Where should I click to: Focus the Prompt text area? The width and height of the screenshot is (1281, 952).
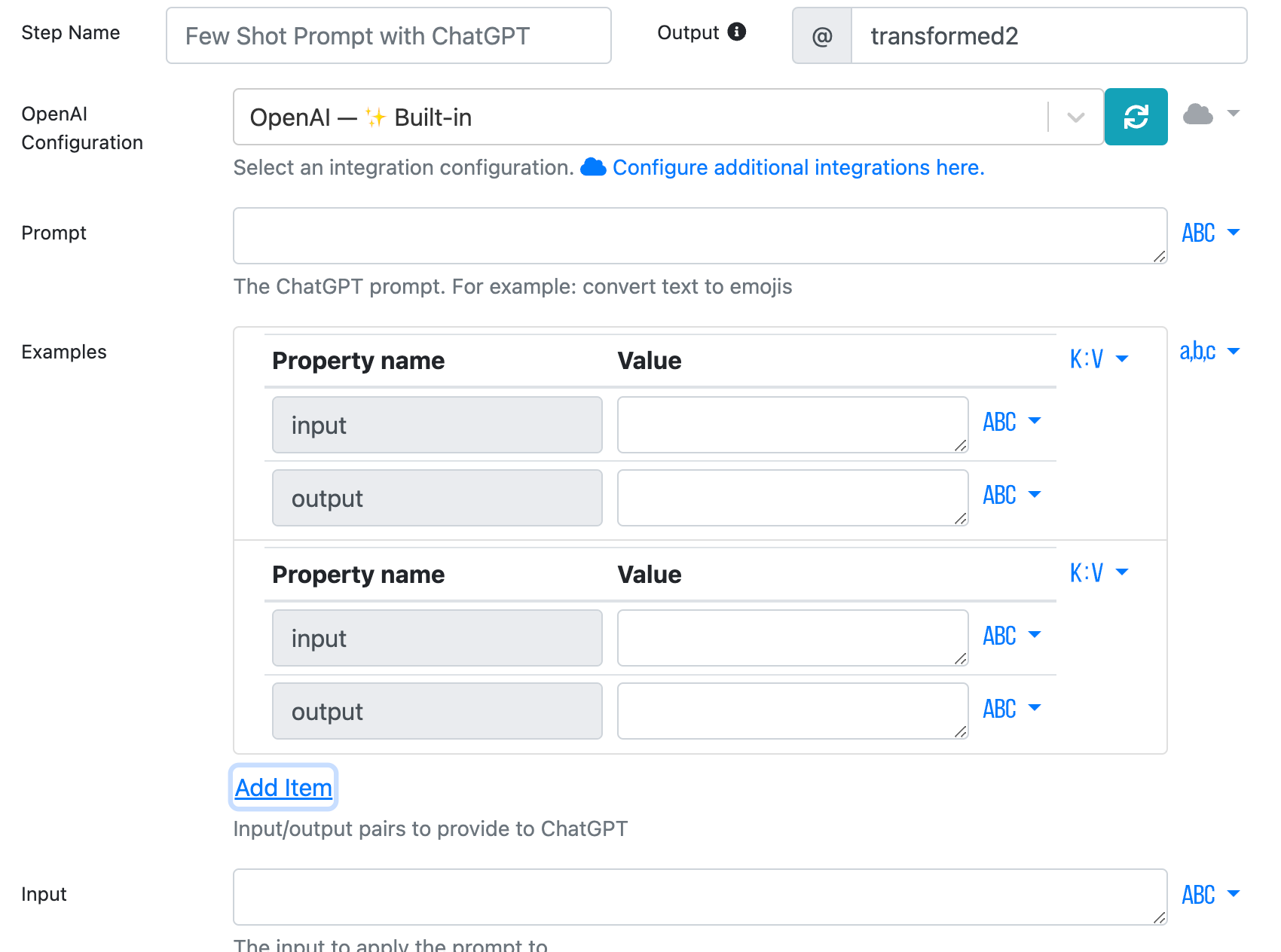coord(699,236)
